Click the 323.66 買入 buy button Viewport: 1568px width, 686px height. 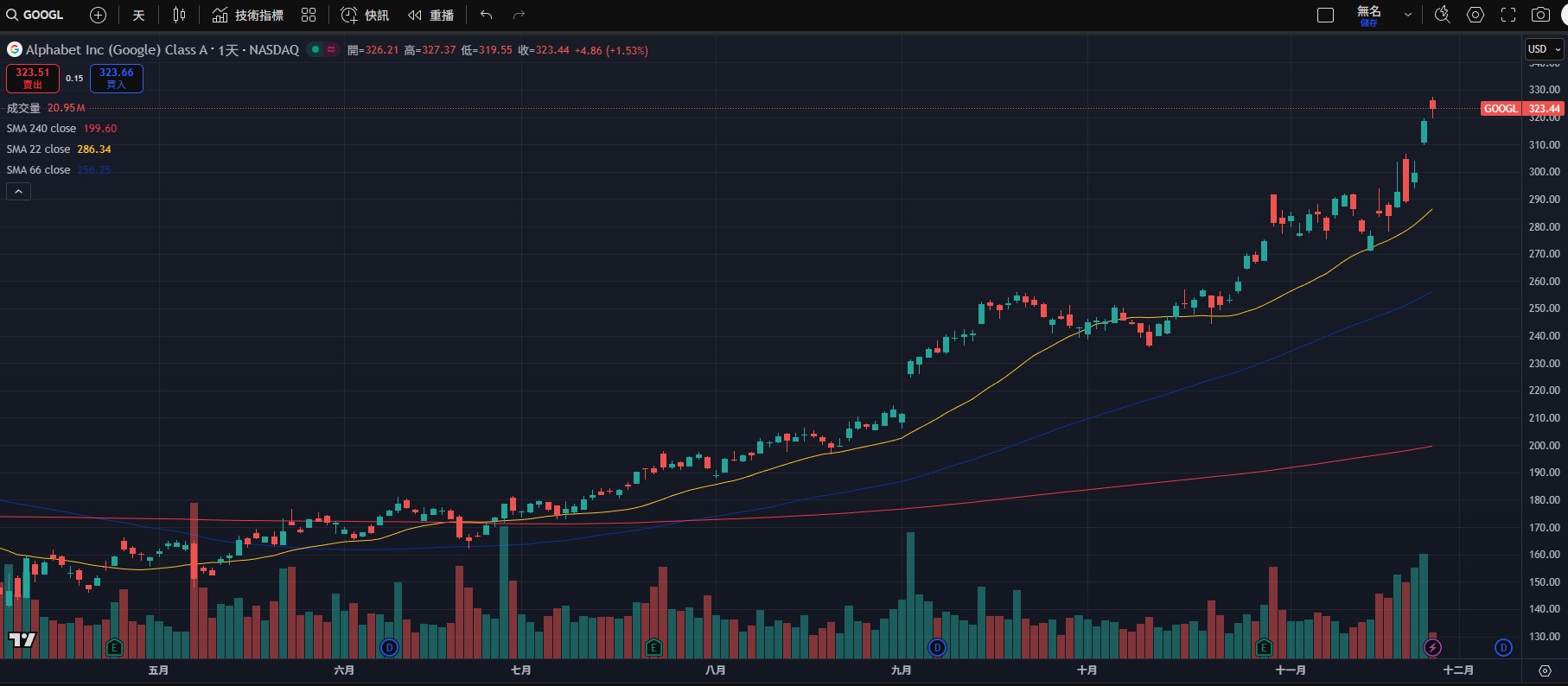pyautogui.click(x=116, y=78)
